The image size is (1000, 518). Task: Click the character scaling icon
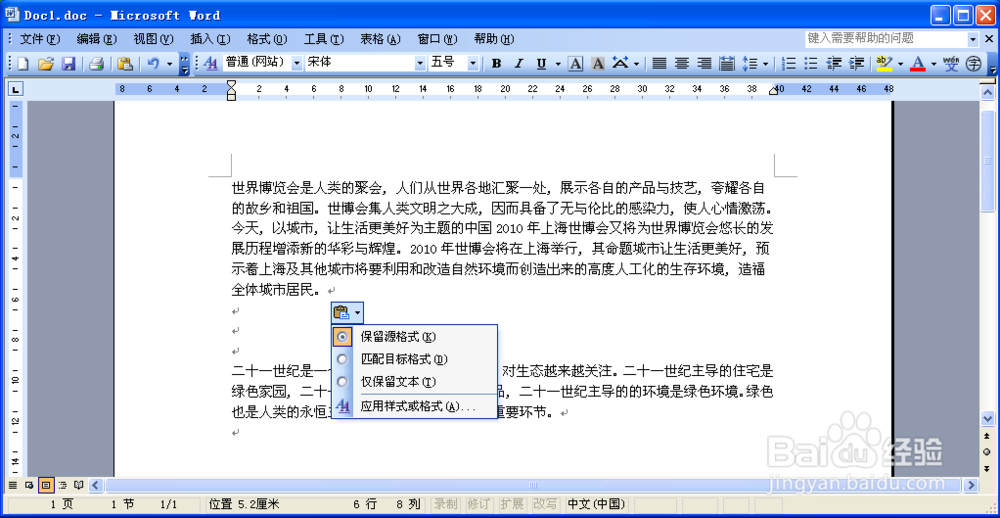620,63
